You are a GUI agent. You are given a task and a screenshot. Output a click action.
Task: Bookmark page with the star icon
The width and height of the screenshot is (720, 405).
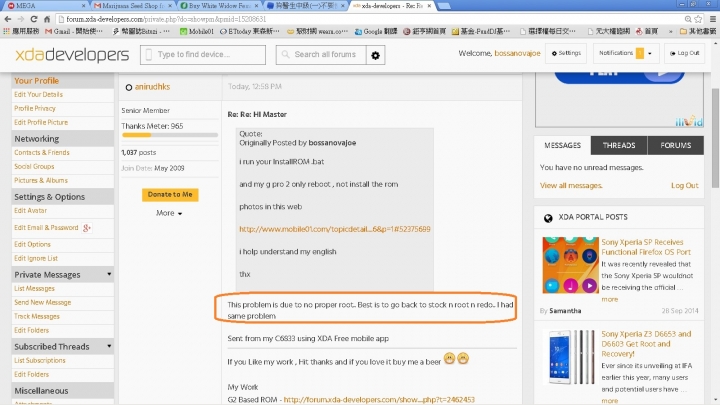pos(698,19)
